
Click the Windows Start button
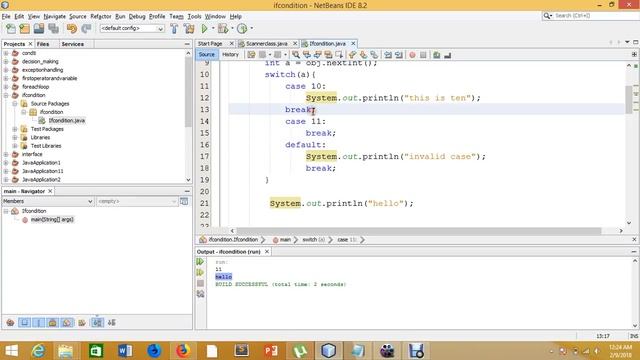11,351
